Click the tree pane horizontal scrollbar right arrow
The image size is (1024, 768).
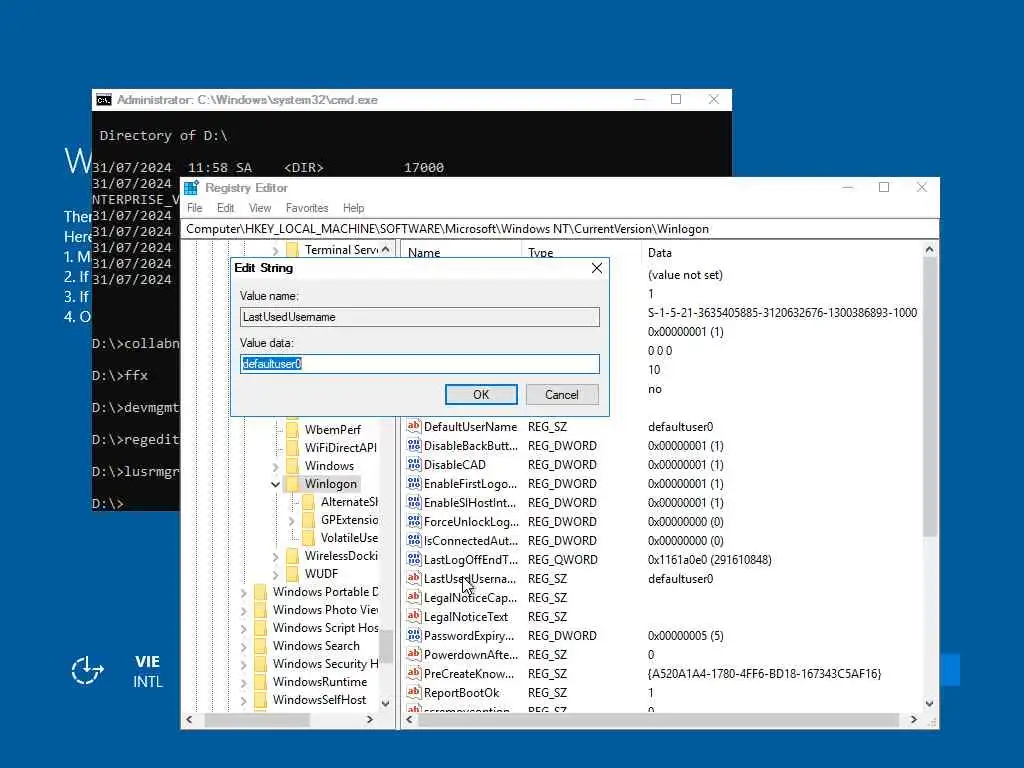[x=370, y=720]
